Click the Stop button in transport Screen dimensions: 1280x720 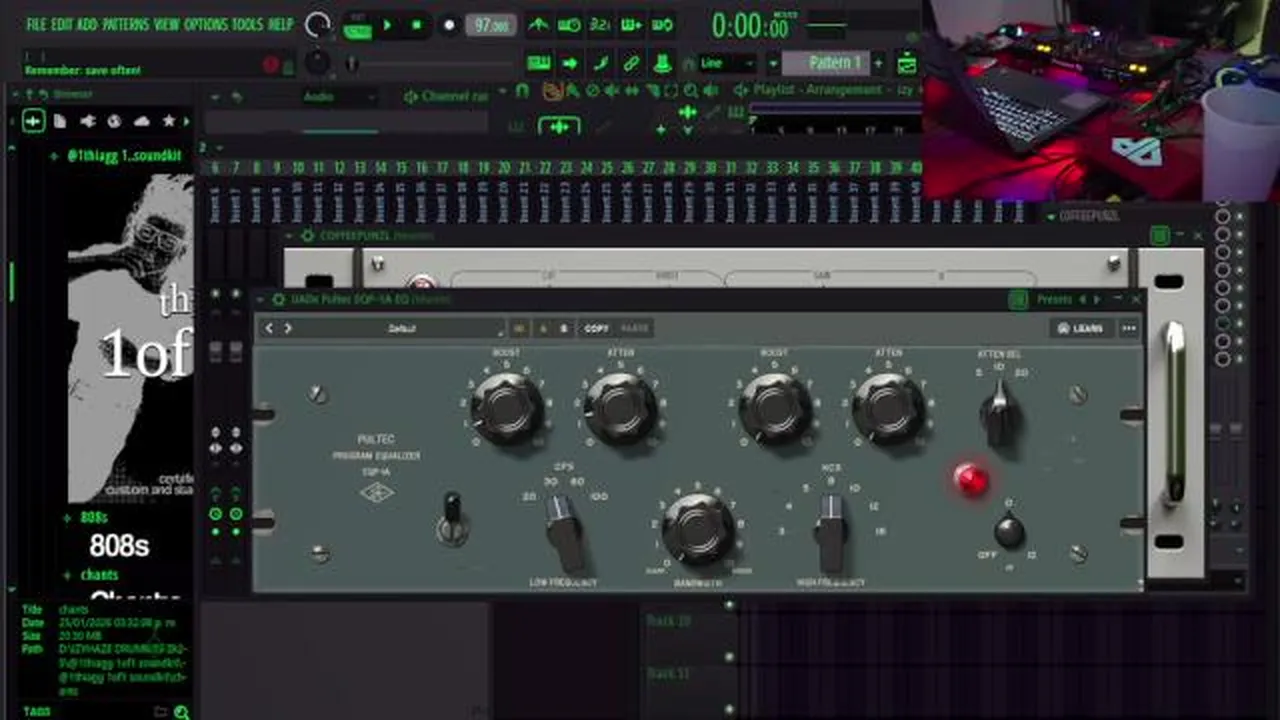(417, 25)
